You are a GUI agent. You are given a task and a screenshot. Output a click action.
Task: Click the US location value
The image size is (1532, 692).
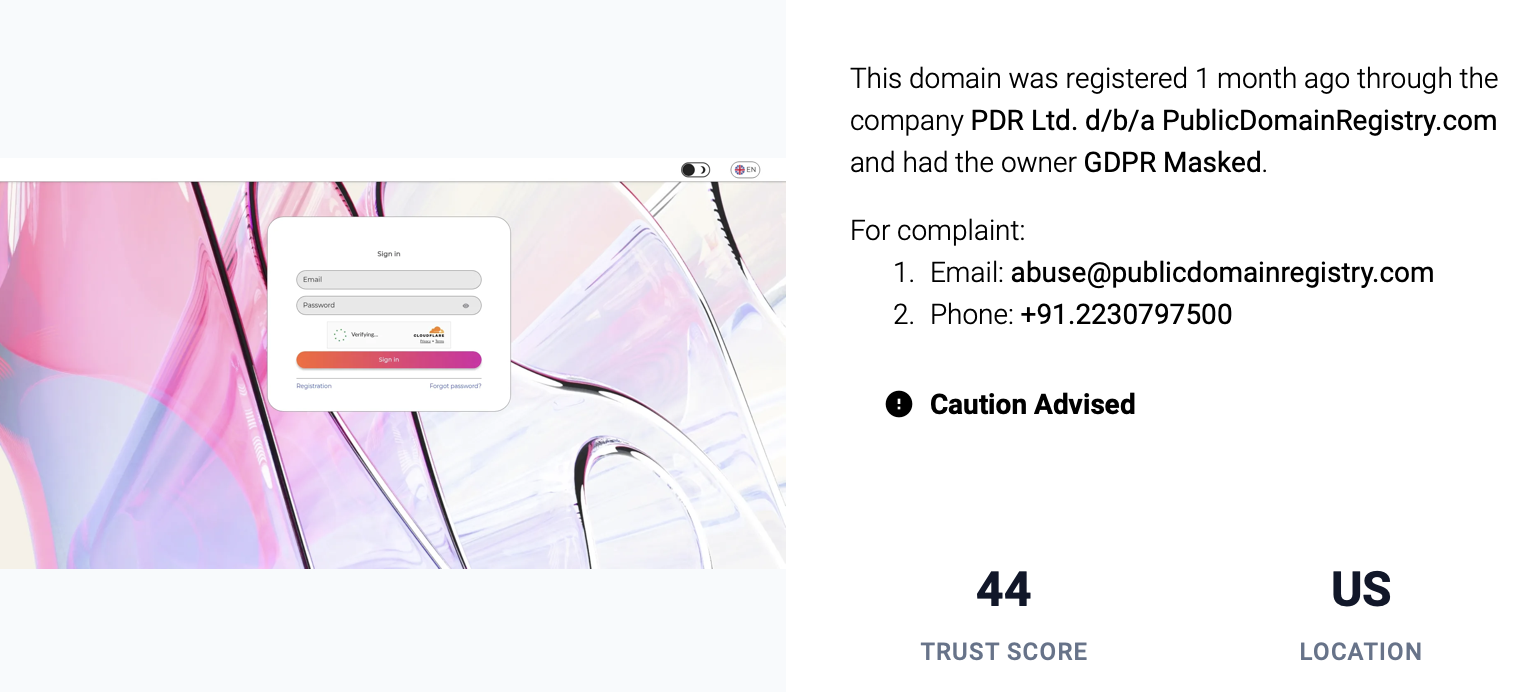coord(1361,590)
